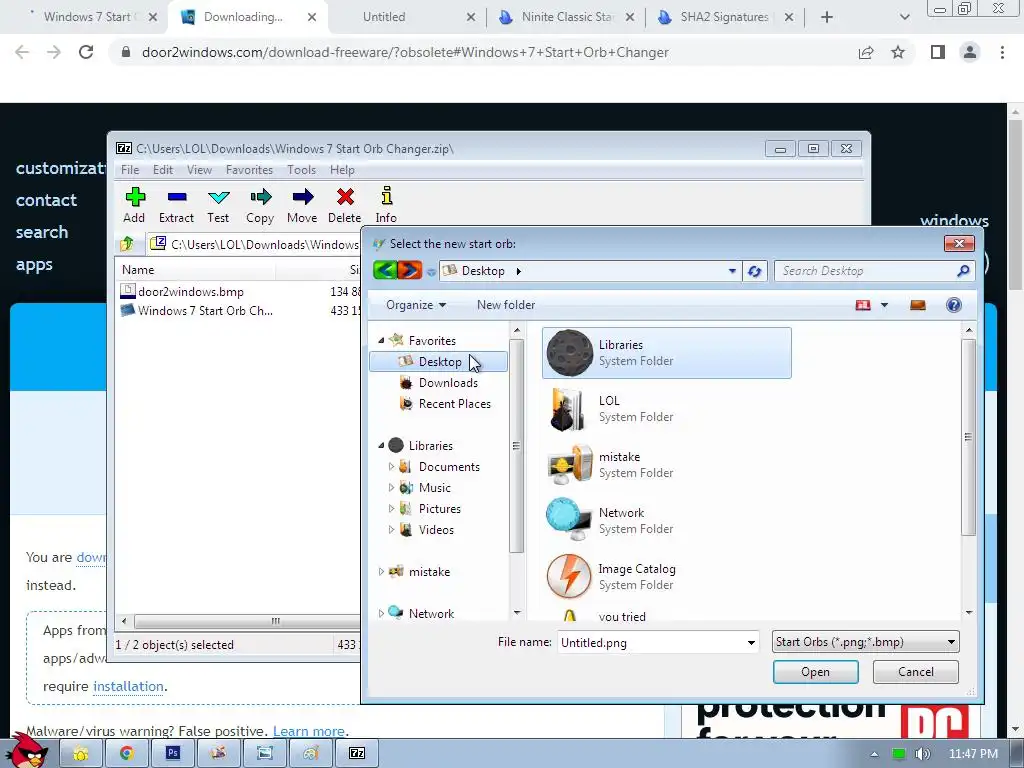The width and height of the screenshot is (1024, 768).
Task: Open the Image Catalog system folder
Action: point(666,577)
